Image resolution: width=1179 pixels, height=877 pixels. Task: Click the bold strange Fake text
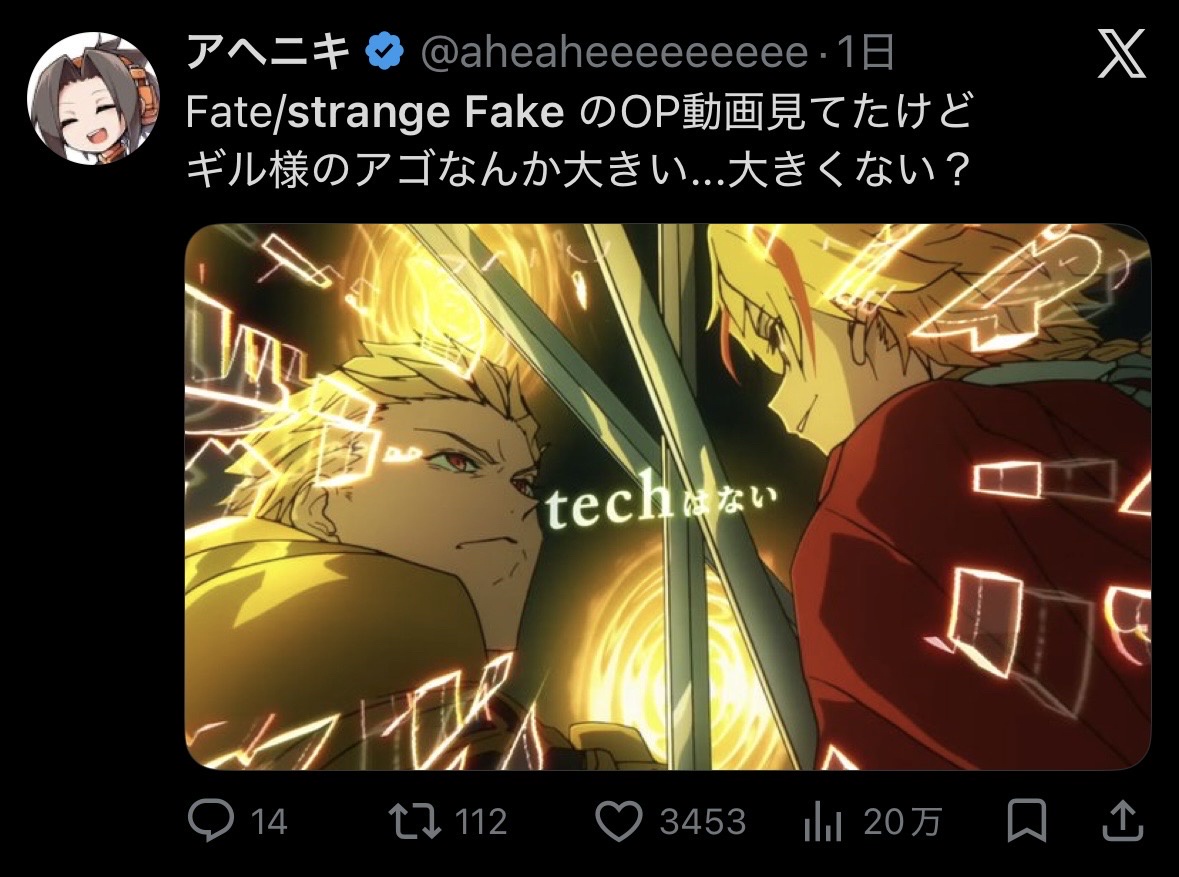tap(426, 112)
